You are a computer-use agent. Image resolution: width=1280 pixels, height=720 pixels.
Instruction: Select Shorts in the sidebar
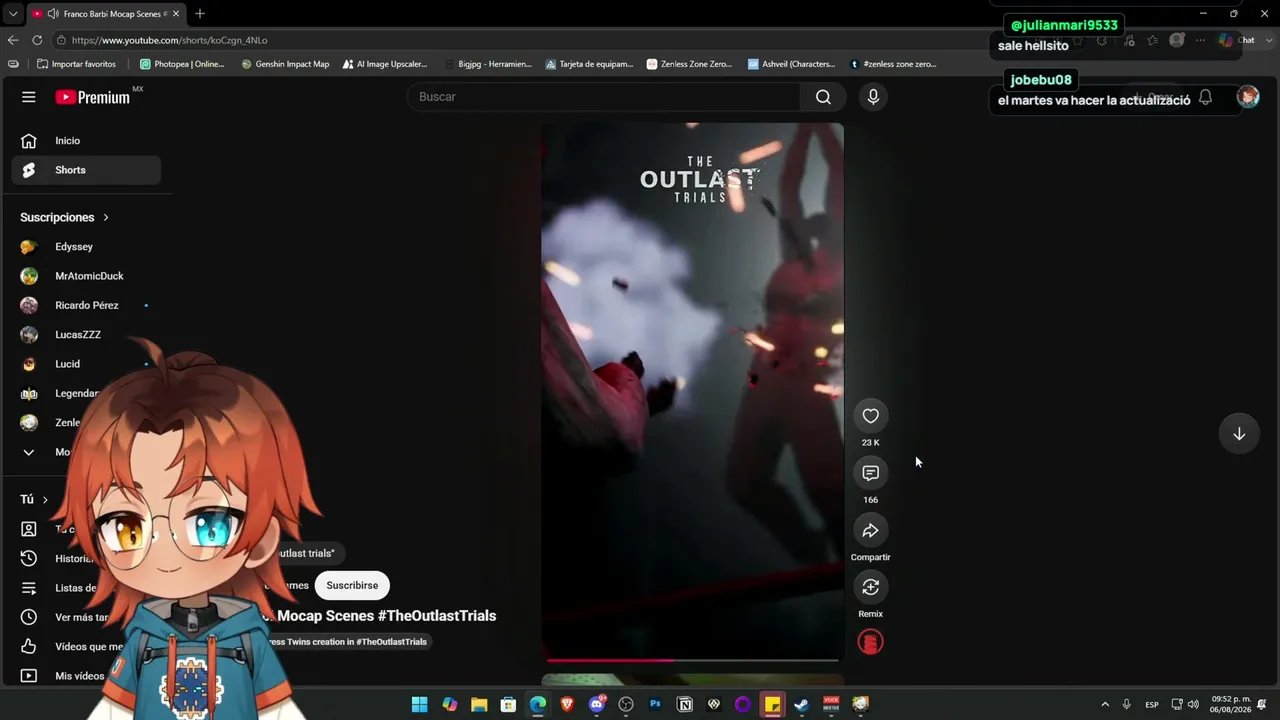pos(86,170)
